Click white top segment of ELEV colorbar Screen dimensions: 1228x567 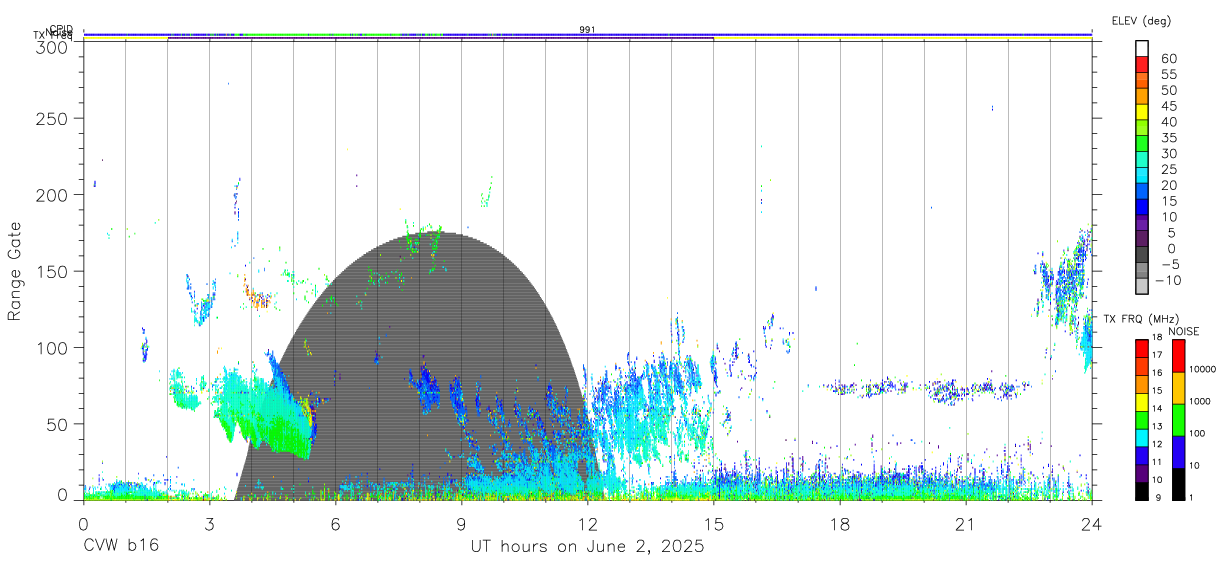click(1142, 48)
